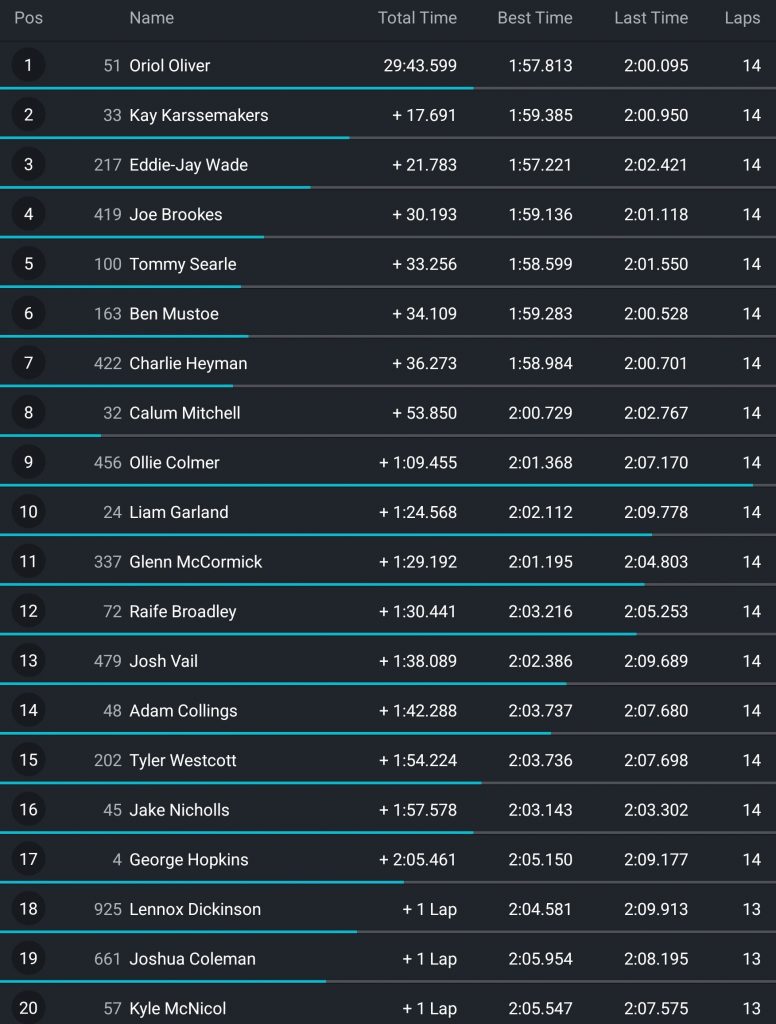This screenshot has height=1024, width=776.
Task: Select rider Kay Karssemakers
Action: pyautogui.click(x=199, y=115)
